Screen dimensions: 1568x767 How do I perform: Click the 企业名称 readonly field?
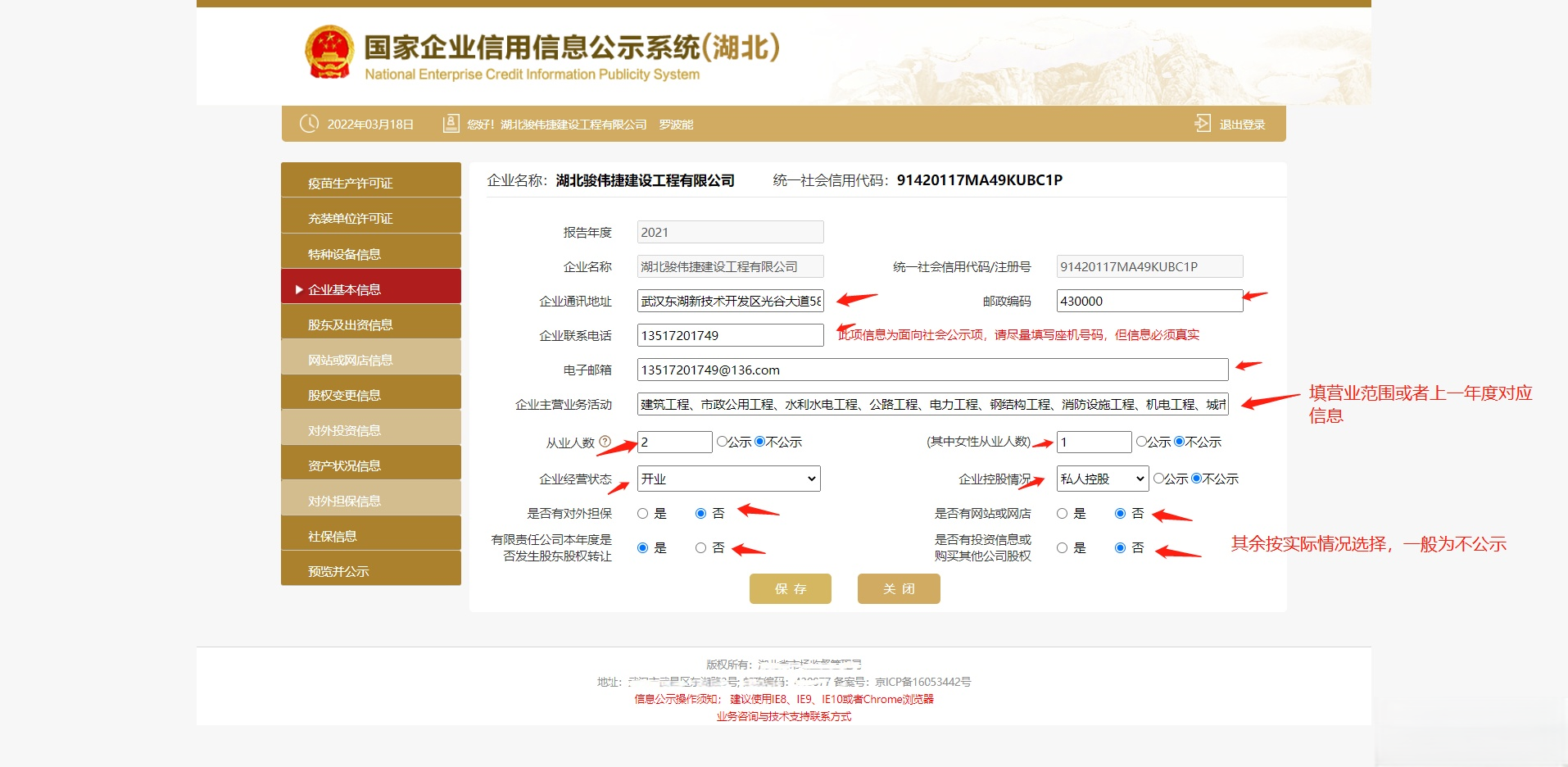(731, 266)
